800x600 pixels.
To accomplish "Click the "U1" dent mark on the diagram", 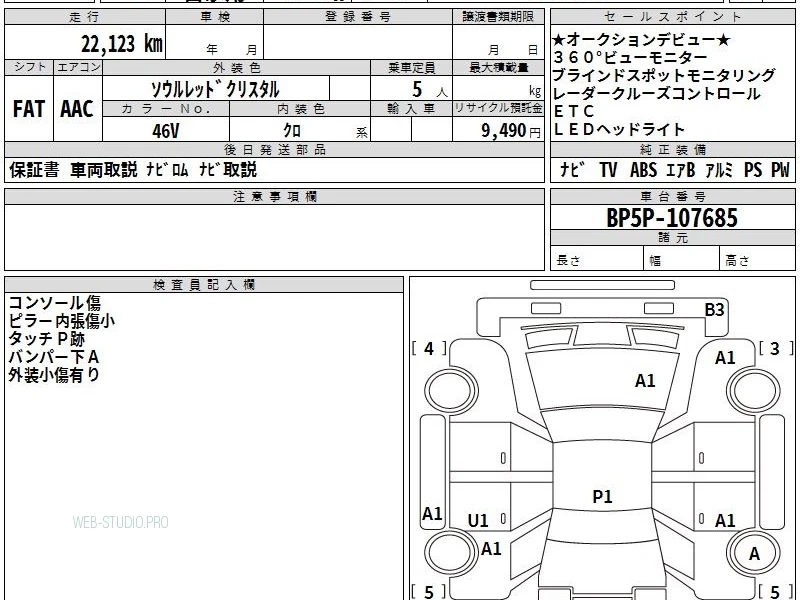I will pyautogui.click(x=478, y=521).
